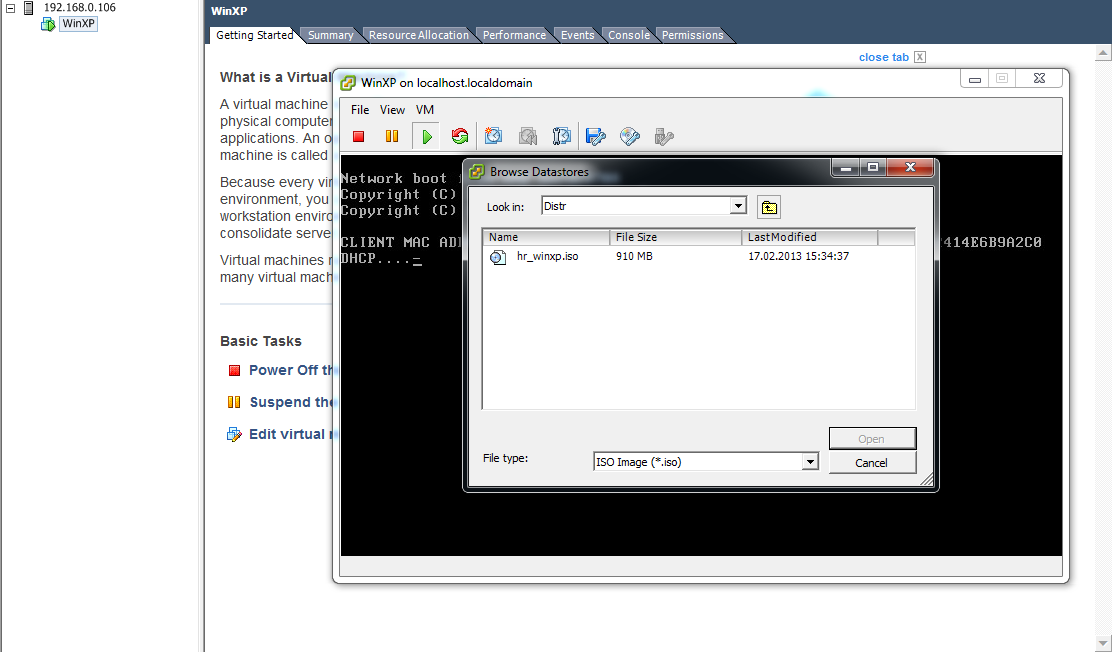Go up one folder level in Browse Datastores

(769, 207)
